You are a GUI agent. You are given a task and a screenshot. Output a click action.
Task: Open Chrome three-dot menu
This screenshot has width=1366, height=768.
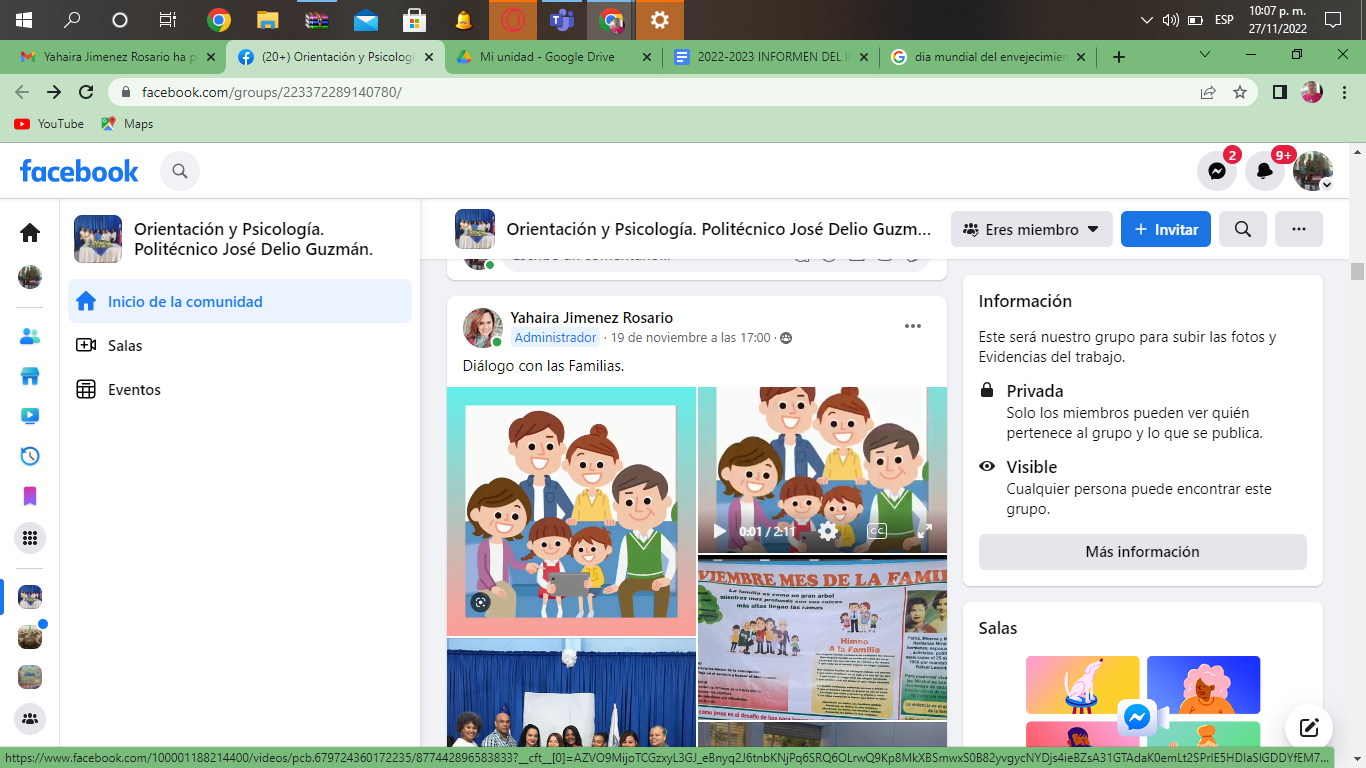[x=1343, y=92]
